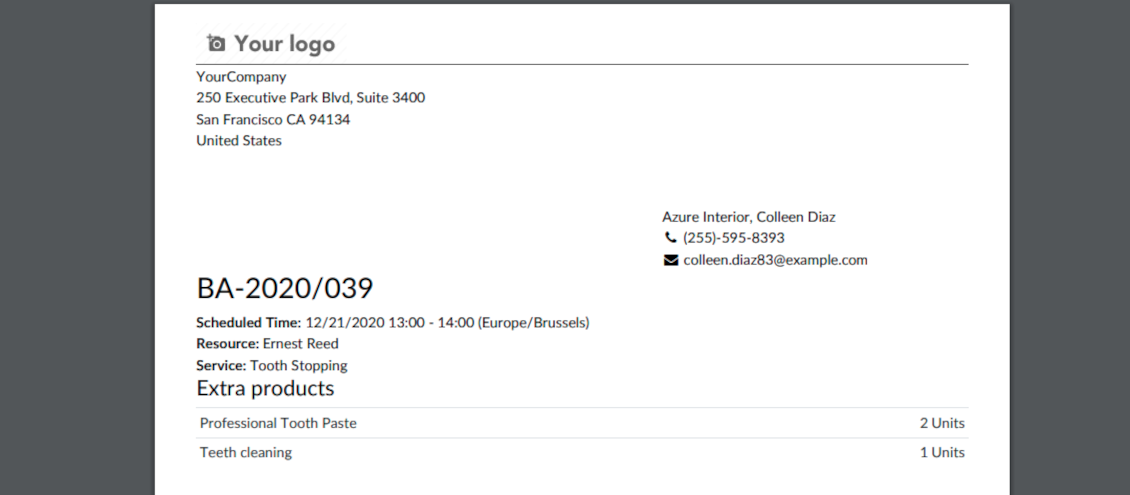Click the Tooth Stopping service name

[298, 366]
